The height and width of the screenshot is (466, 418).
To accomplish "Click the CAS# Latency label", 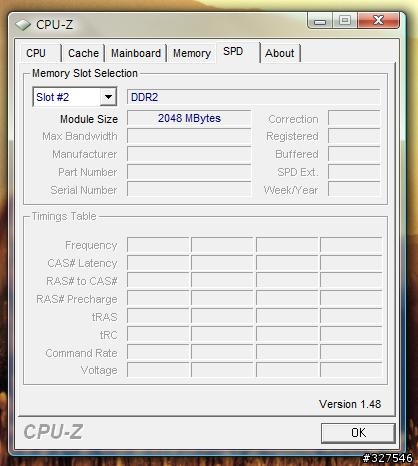I will (x=82, y=263).
